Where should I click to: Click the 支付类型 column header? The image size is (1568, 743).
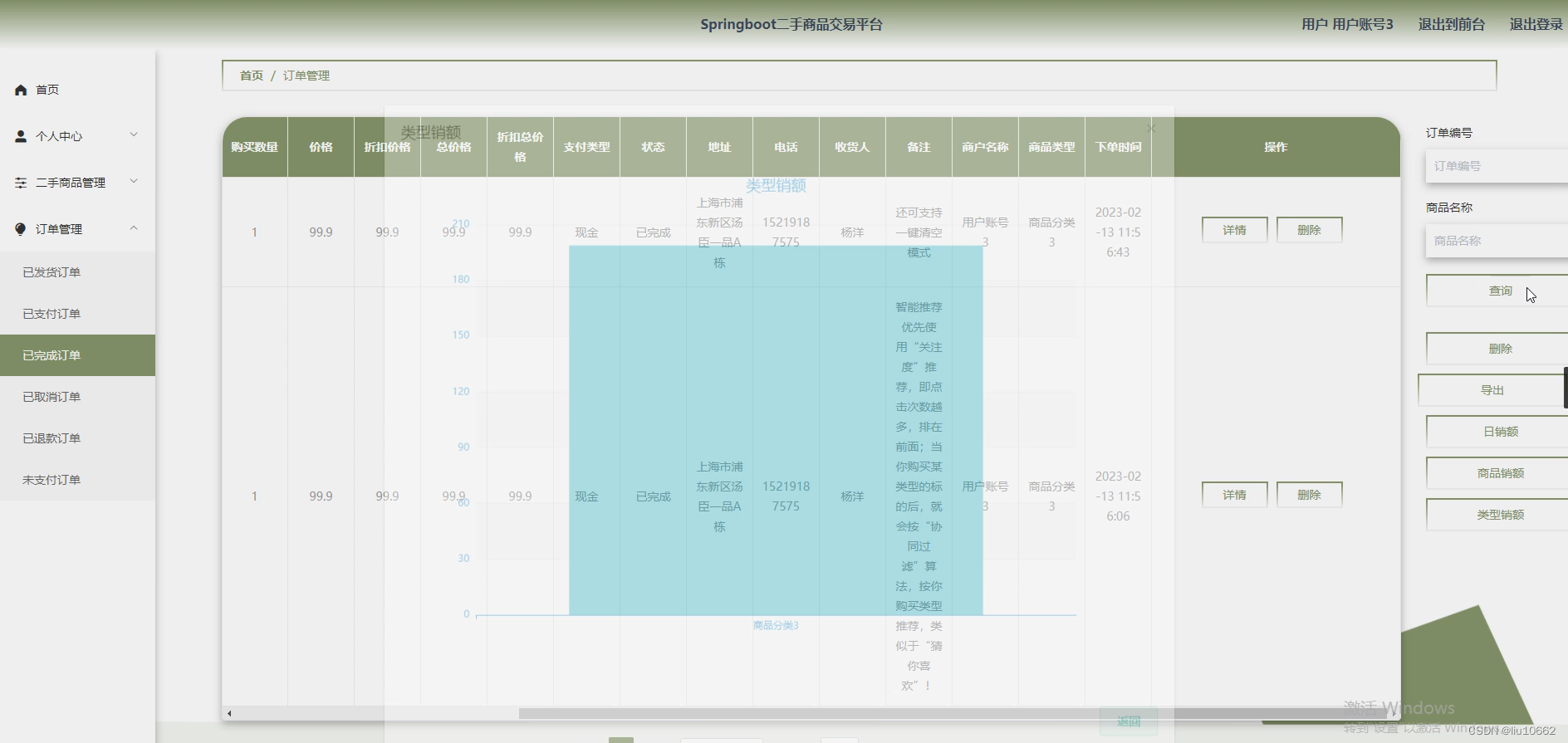[x=586, y=147]
